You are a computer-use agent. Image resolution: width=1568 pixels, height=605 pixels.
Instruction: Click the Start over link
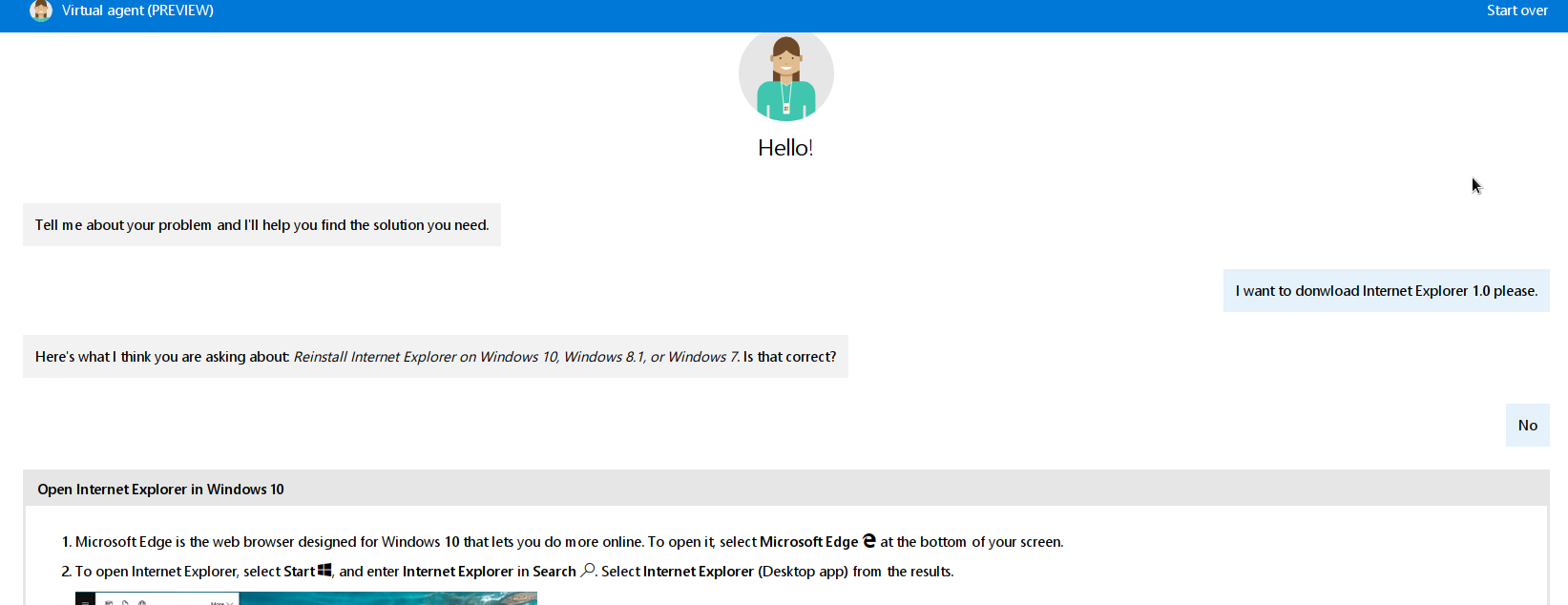1516,10
